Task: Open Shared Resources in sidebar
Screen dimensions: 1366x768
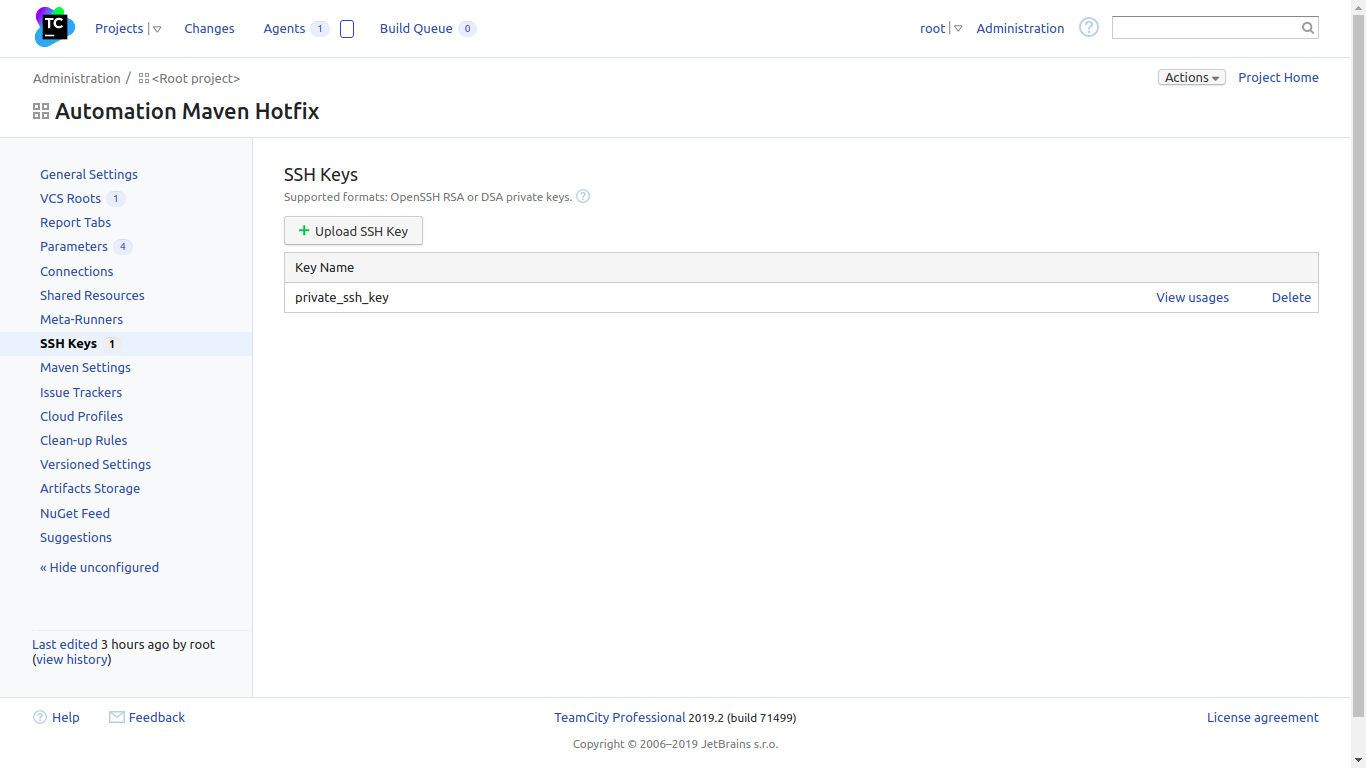Action: point(92,295)
